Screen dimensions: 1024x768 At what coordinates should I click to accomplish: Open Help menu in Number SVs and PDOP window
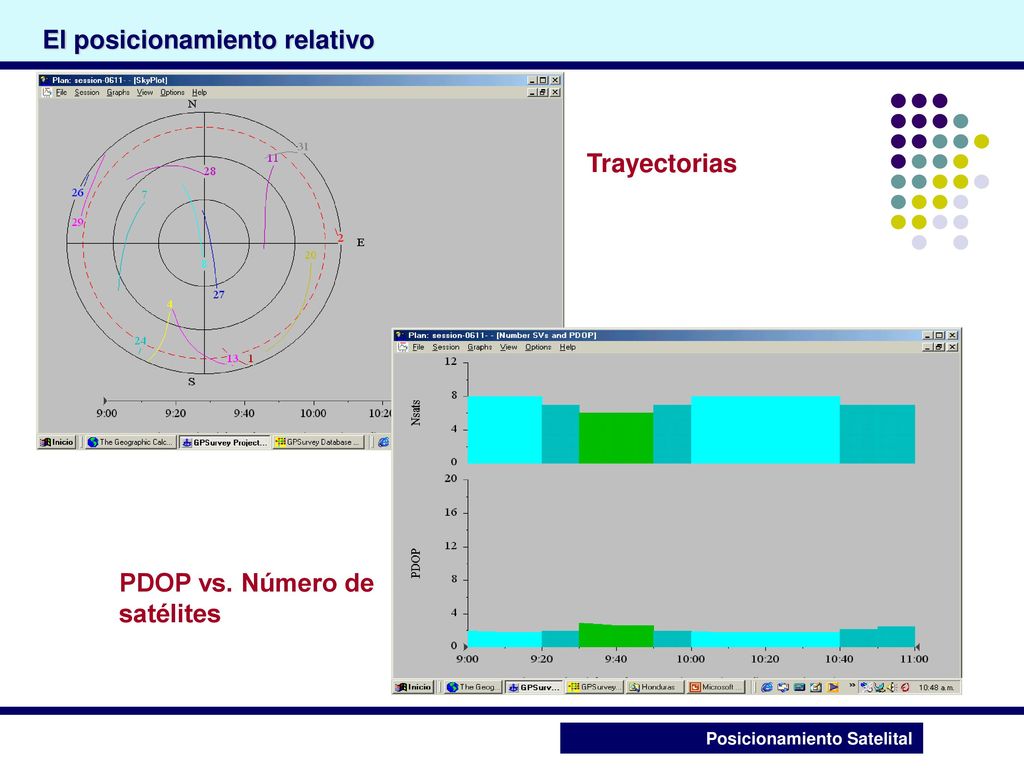click(x=568, y=347)
